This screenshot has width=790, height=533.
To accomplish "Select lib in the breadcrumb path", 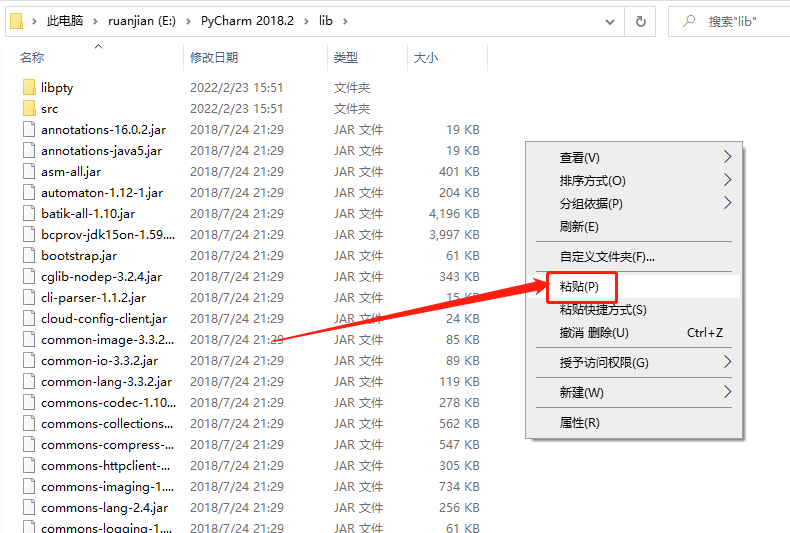I will tap(325, 21).
